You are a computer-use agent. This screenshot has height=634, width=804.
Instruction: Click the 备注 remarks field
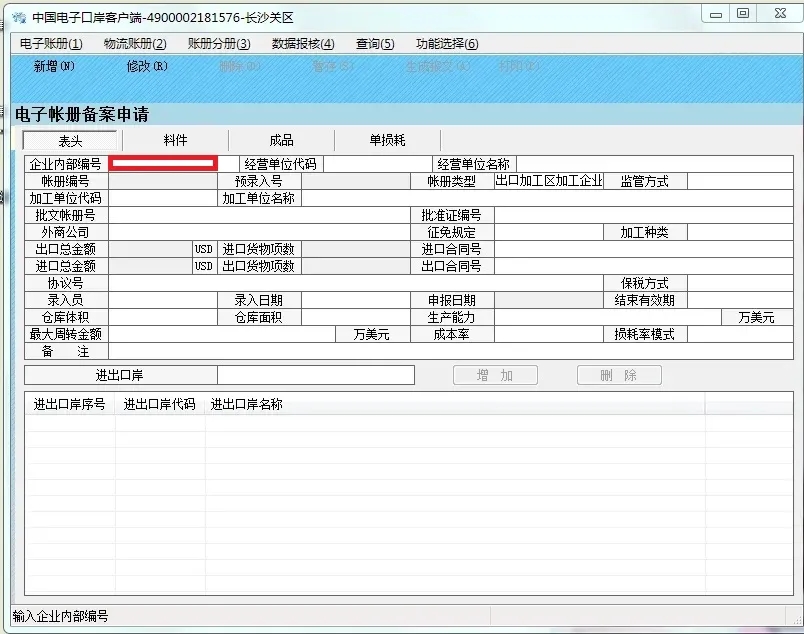450,352
